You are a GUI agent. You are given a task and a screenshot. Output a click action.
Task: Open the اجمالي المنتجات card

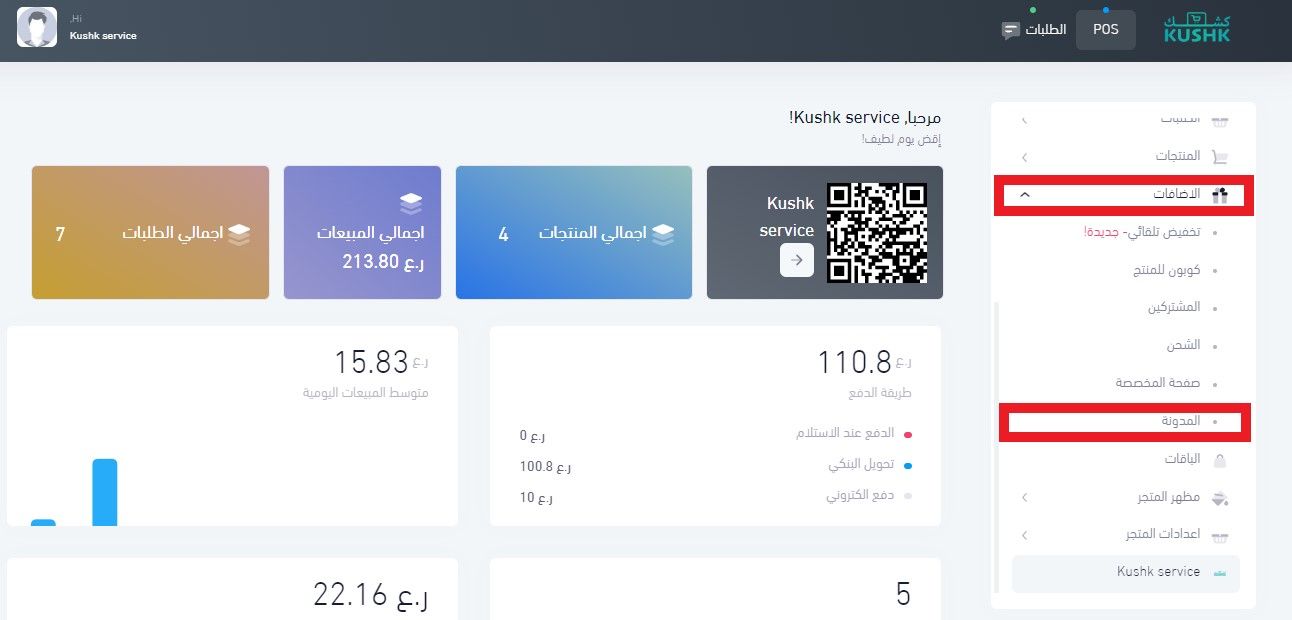pyautogui.click(x=574, y=233)
